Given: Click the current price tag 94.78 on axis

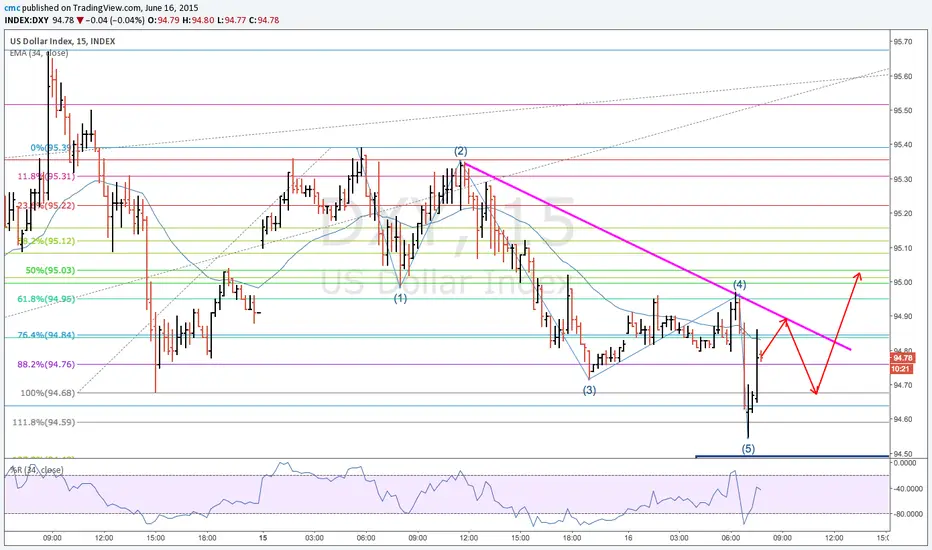Looking at the screenshot, I should pyautogui.click(x=902, y=358).
